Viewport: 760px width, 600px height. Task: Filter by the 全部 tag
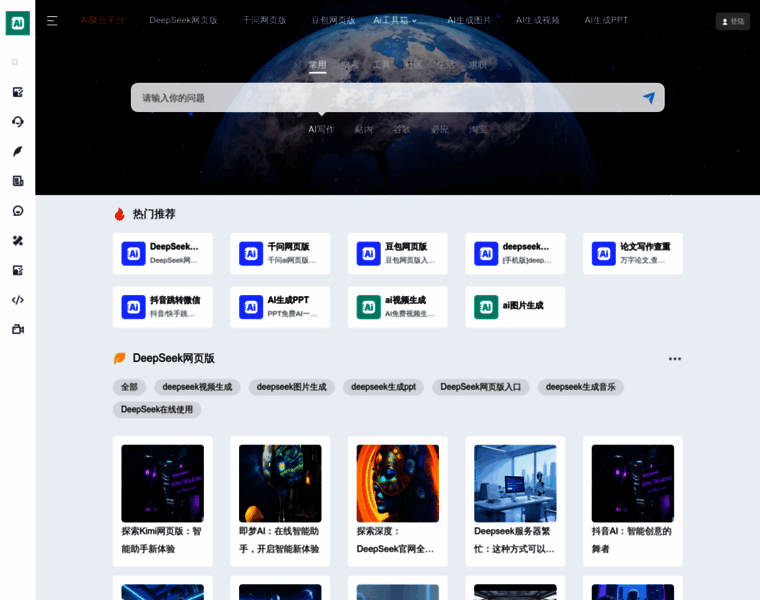tap(129, 387)
